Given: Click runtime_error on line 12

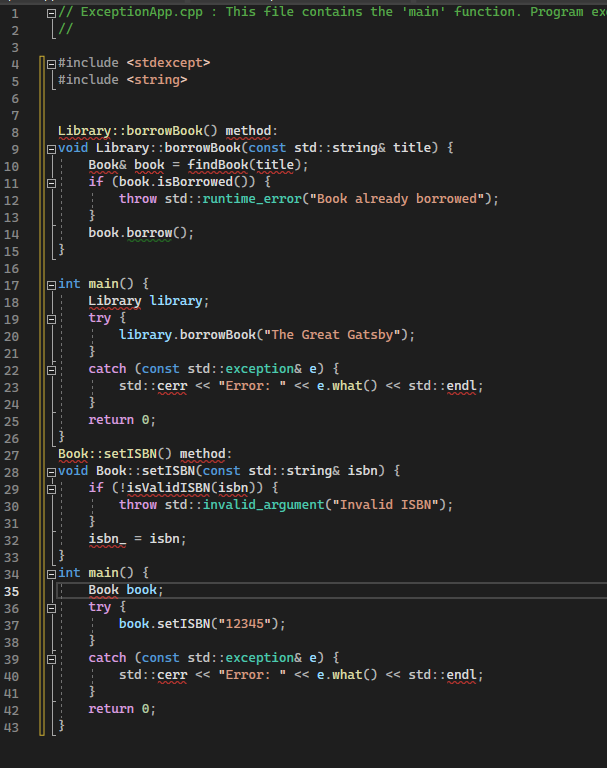Looking at the screenshot, I should coord(252,199).
